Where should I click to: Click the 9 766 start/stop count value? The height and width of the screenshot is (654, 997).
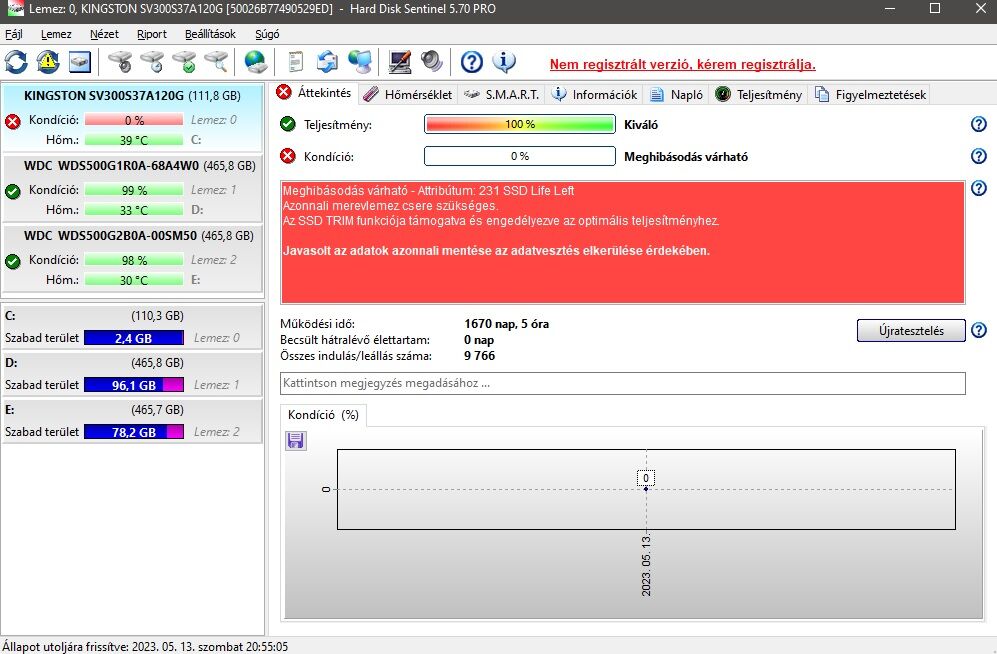coord(479,356)
